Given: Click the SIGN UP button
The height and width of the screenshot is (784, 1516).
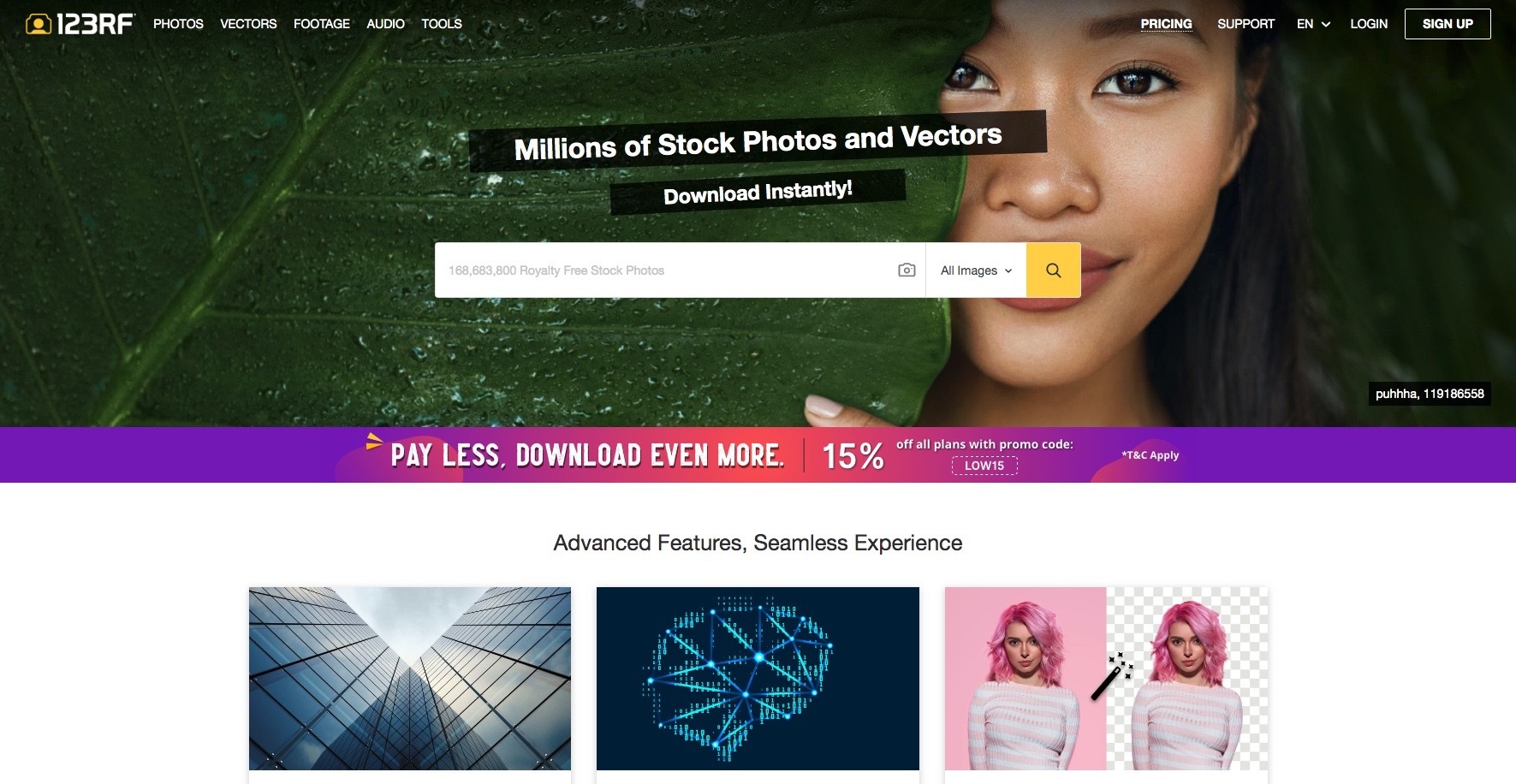Looking at the screenshot, I should (1448, 24).
